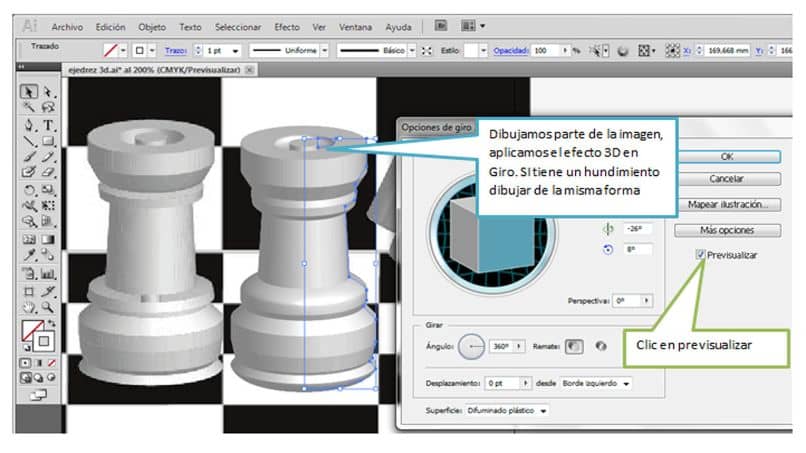
Task: Select the Pen tool
Action: 29,125
